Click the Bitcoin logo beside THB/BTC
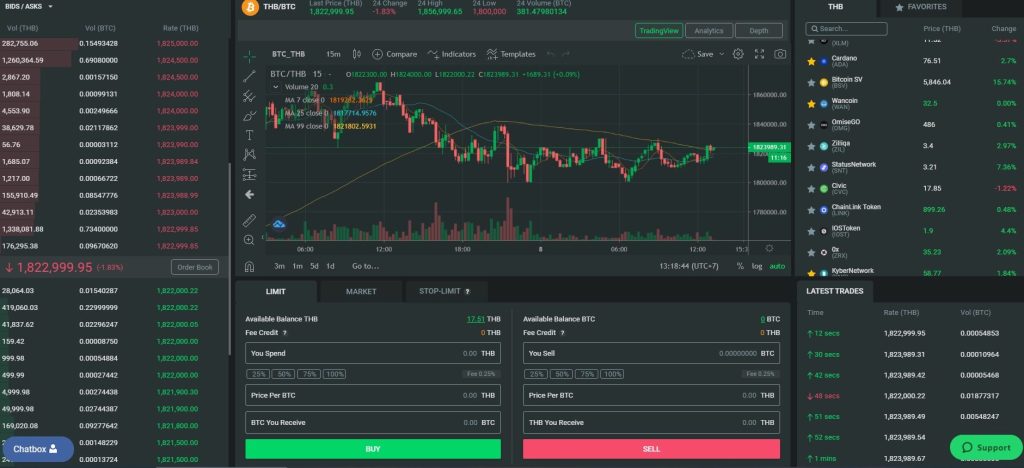 (x=250, y=7)
